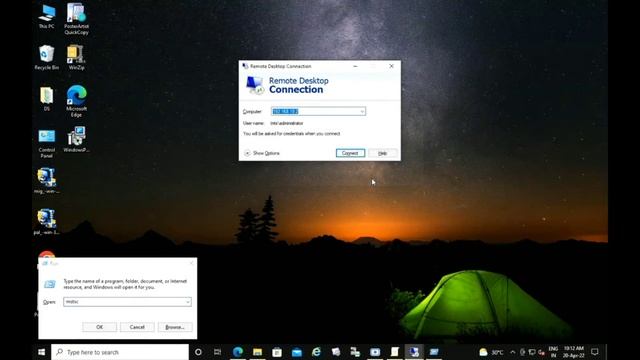Viewport: 640px width, 360px height.
Task: Click the Remote Desktop Connection taskbar icon
Action: (414, 352)
